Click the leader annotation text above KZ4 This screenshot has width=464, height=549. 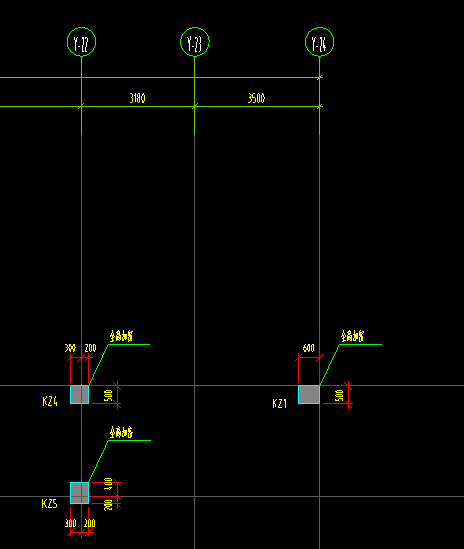pyautogui.click(x=121, y=336)
